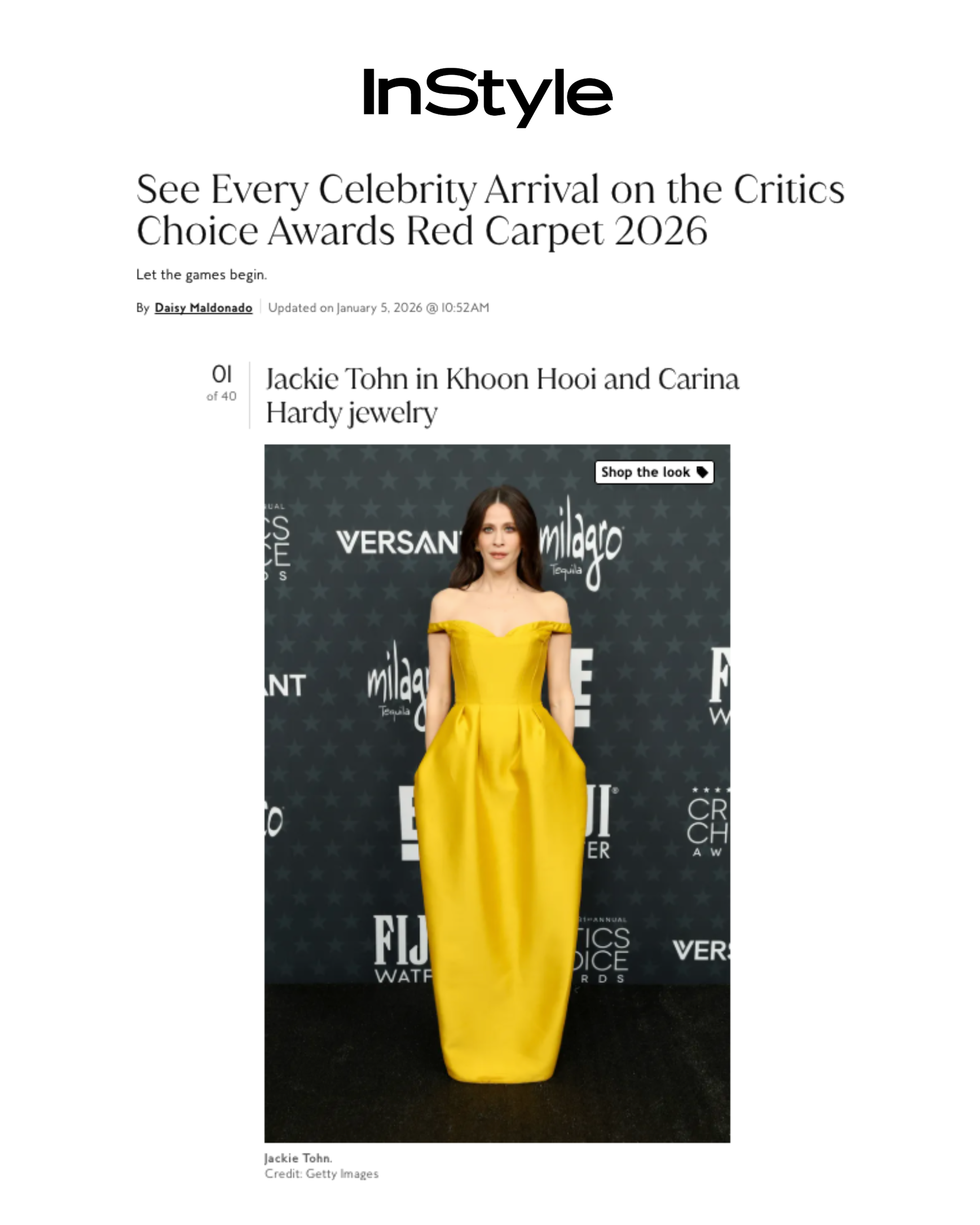Click the Let the games begin subheading

[x=201, y=275]
